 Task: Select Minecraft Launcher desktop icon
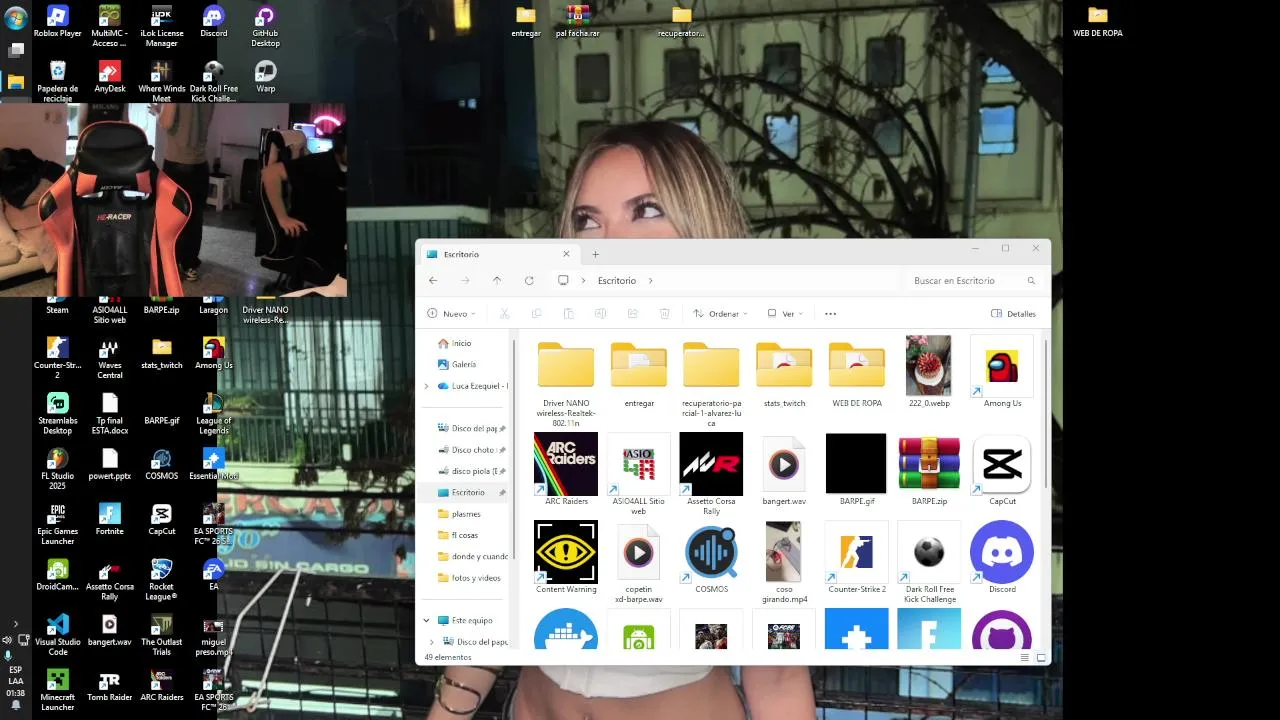point(58,690)
